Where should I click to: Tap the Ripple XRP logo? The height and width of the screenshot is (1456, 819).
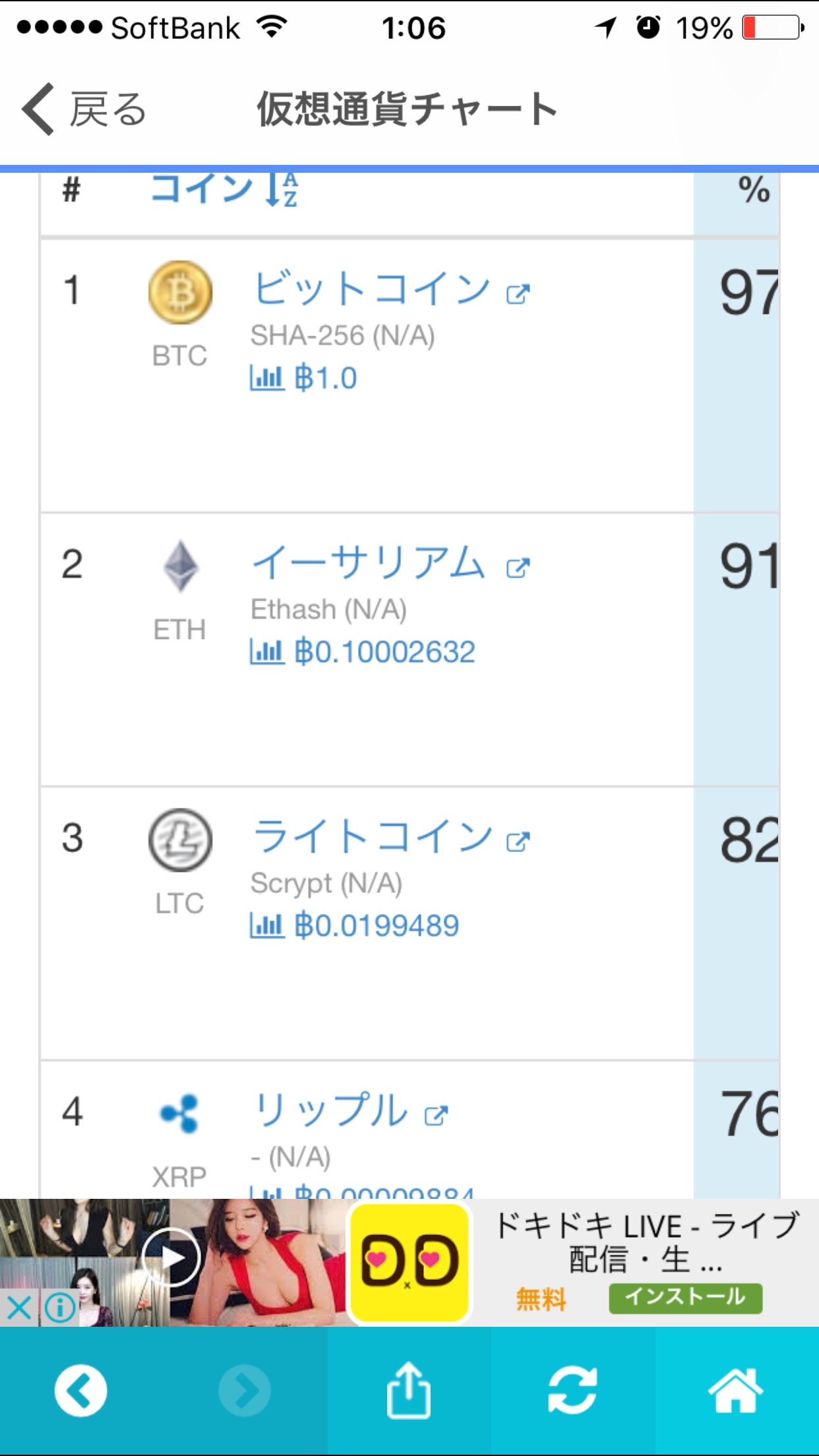[x=180, y=1113]
